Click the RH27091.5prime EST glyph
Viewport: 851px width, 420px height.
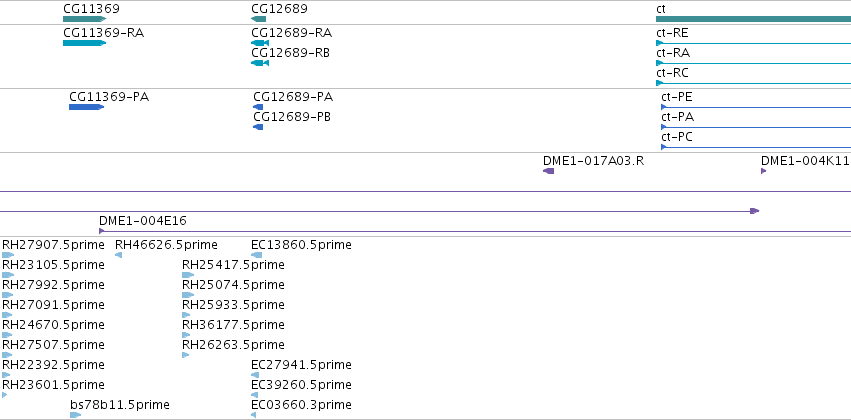7,315
